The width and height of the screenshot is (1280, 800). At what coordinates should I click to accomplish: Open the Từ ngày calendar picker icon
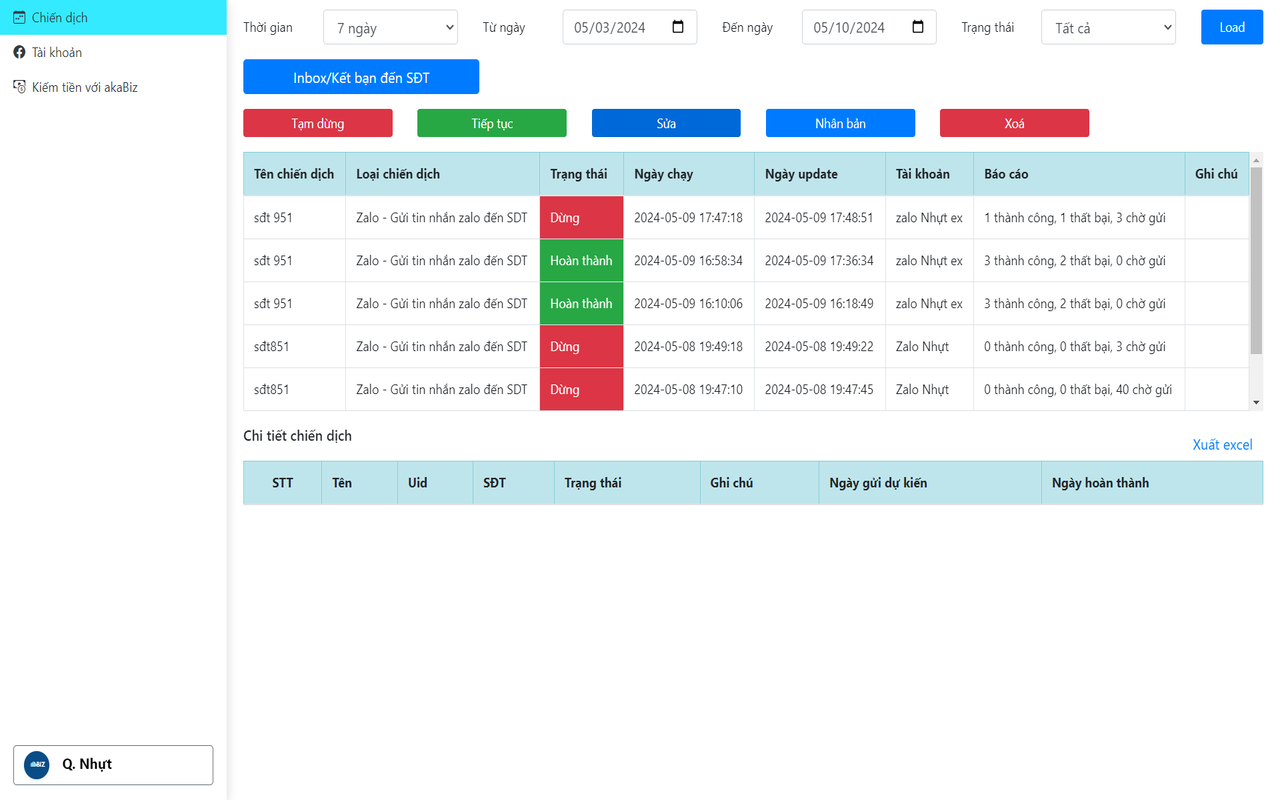[678, 27]
